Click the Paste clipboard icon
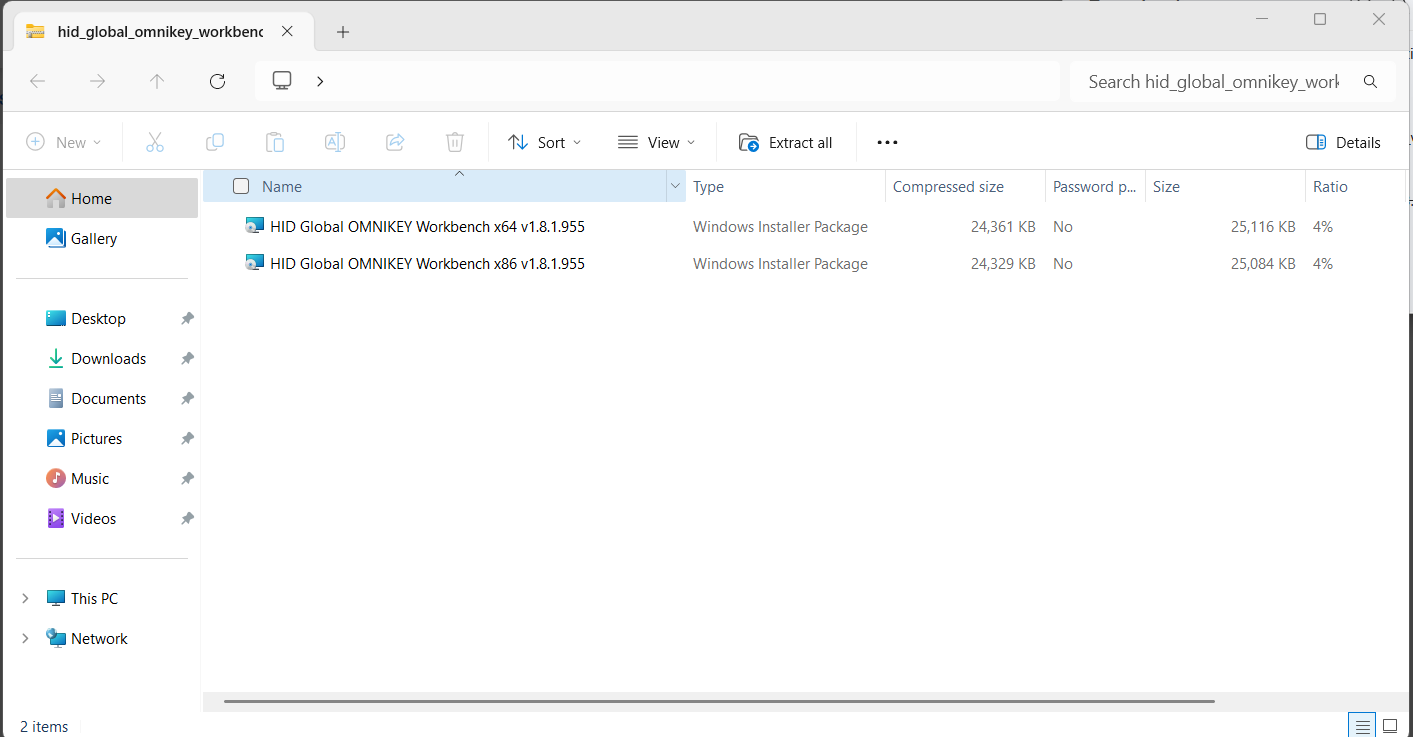Screen dimensions: 1413x737 275,142
